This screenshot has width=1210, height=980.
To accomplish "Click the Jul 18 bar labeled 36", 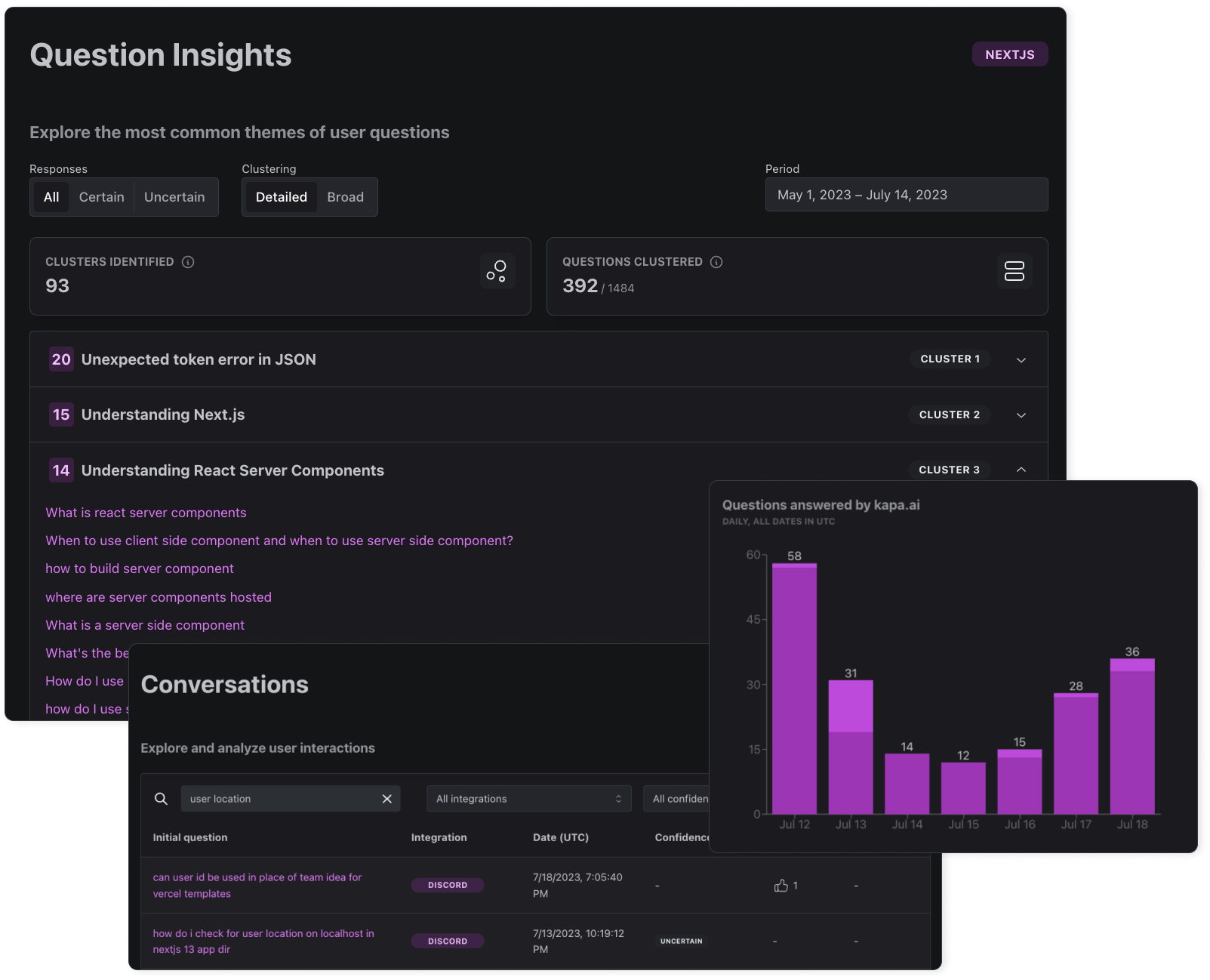I will (1132, 736).
